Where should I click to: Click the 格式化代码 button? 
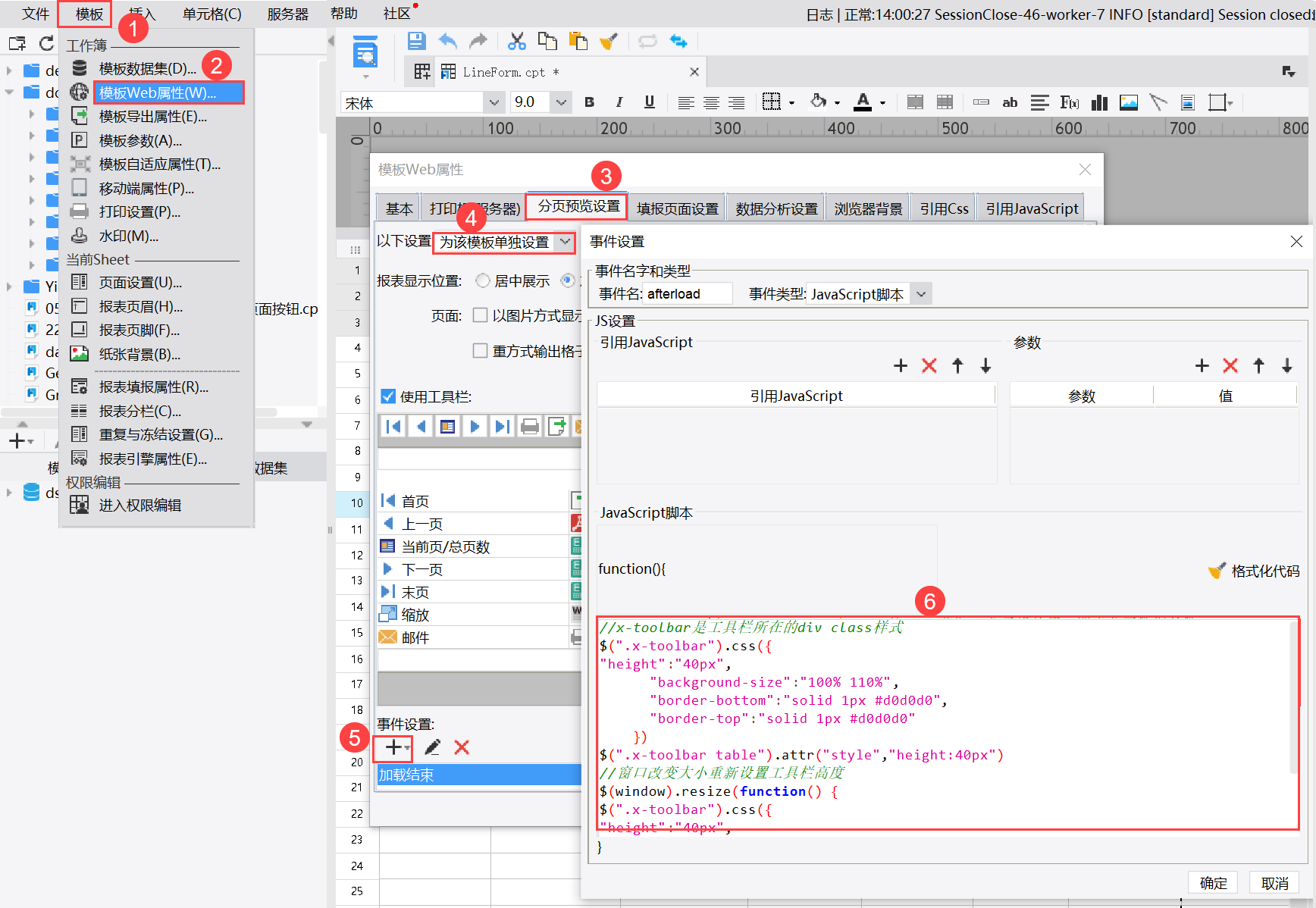point(1255,571)
